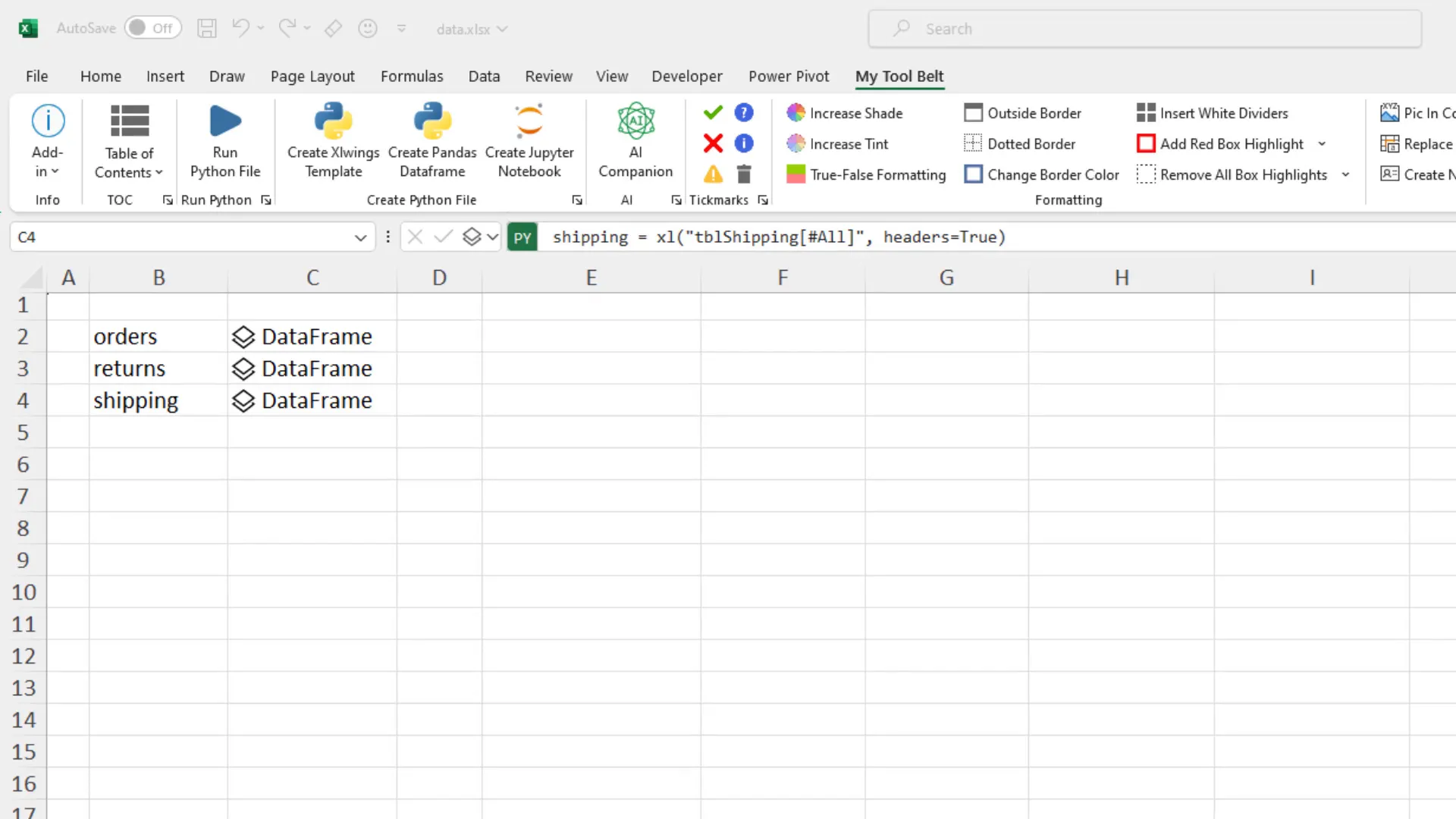This screenshot has height=819, width=1456.
Task: Open the Power Pivot tab
Action: (789, 76)
